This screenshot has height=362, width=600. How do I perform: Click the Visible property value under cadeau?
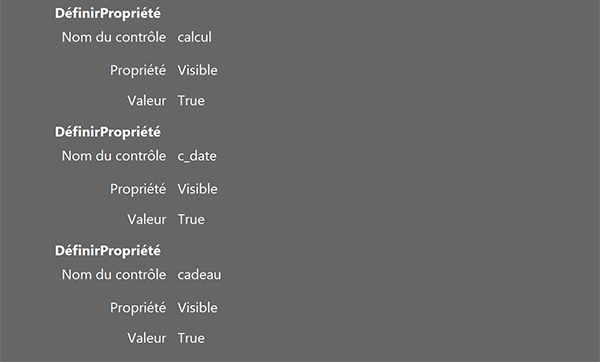(x=197, y=307)
